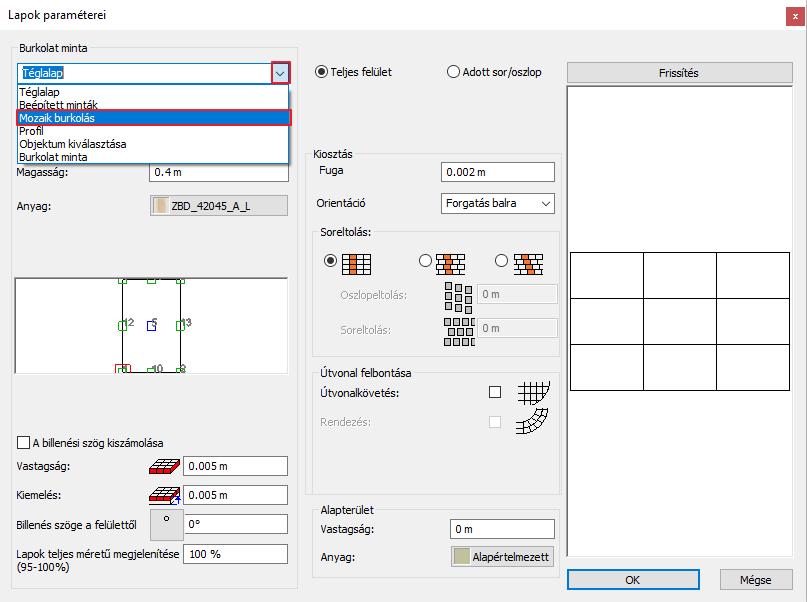Enable the Útvonalkövetés checkbox
Viewport: 807px width, 602px height.
click(495, 393)
